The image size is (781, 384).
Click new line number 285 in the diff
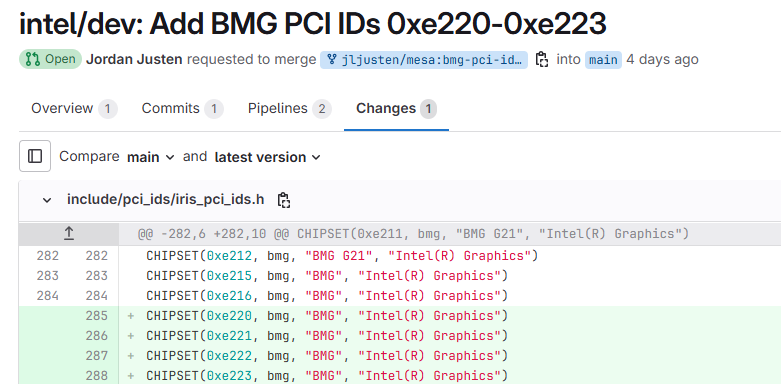[x=97, y=316]
